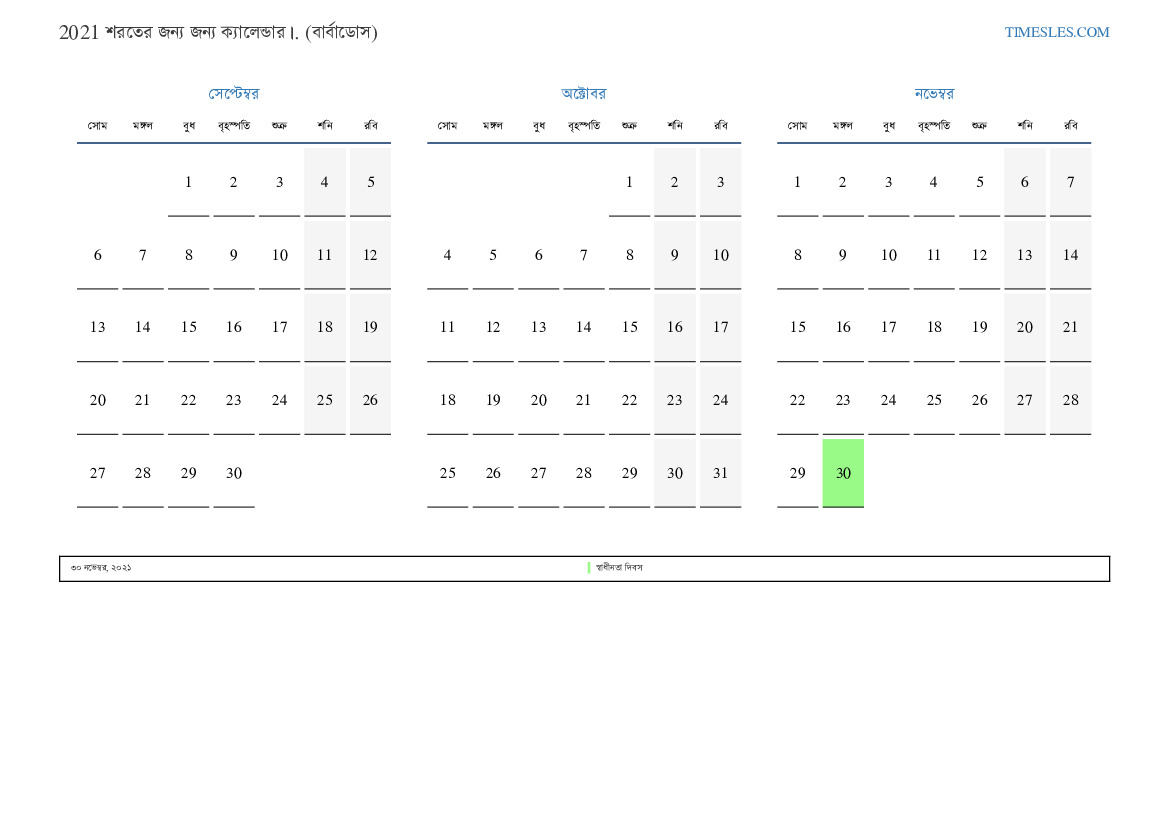The width and height of the screenshot is (1169, 827).
Task: Click the অক্টোবর month heading
Action: (x=584, y=94)
